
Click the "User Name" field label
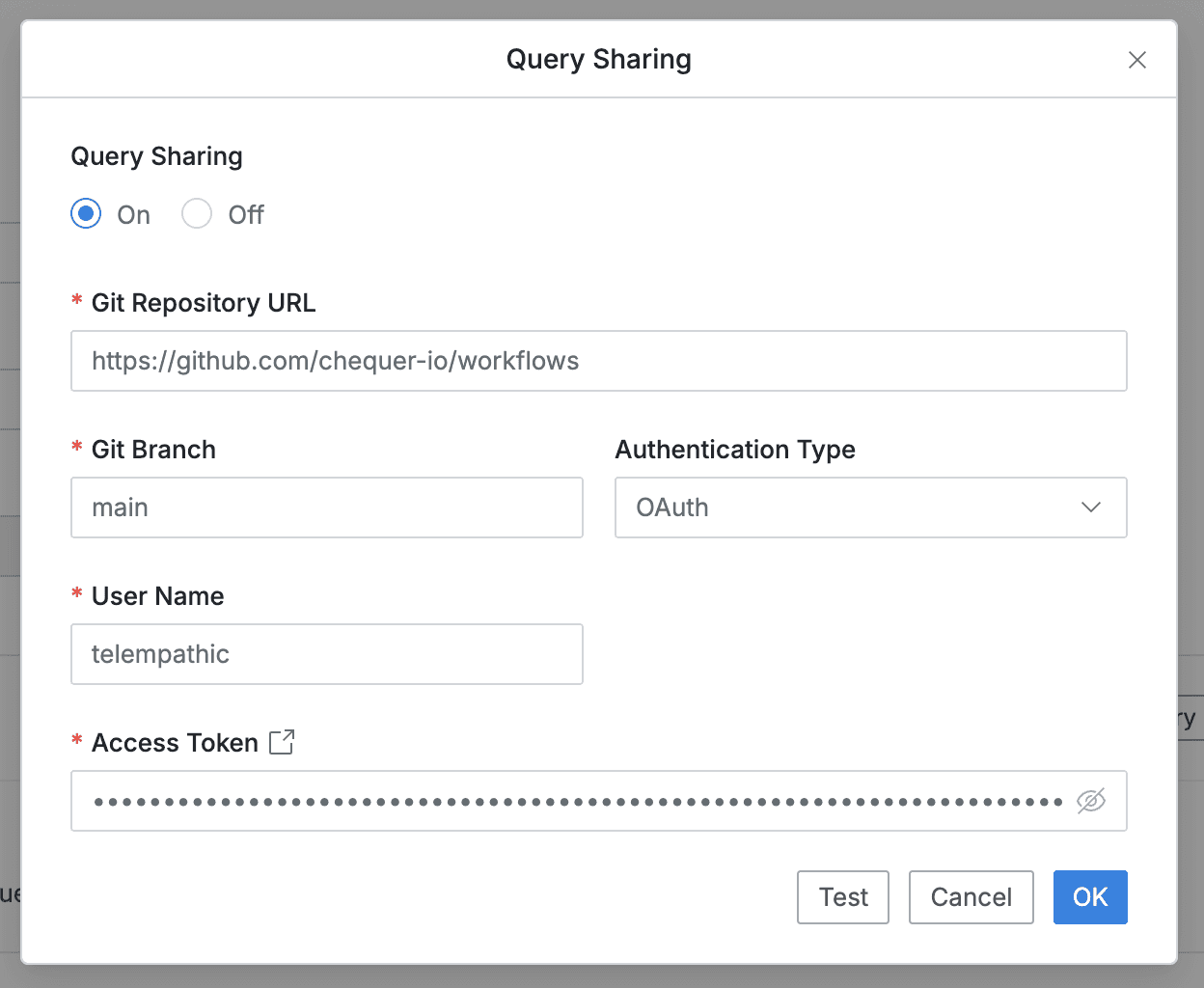[157, 596]
